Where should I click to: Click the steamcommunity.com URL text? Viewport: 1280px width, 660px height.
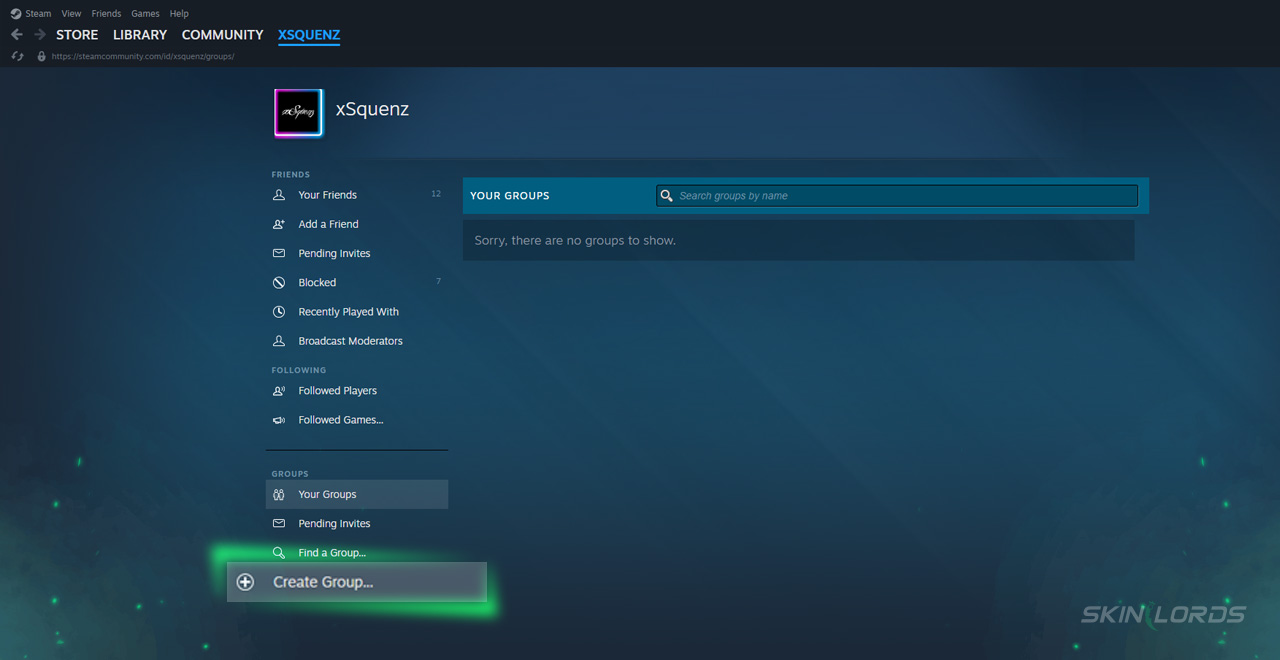pyautogui.click(x=143, y=56)
